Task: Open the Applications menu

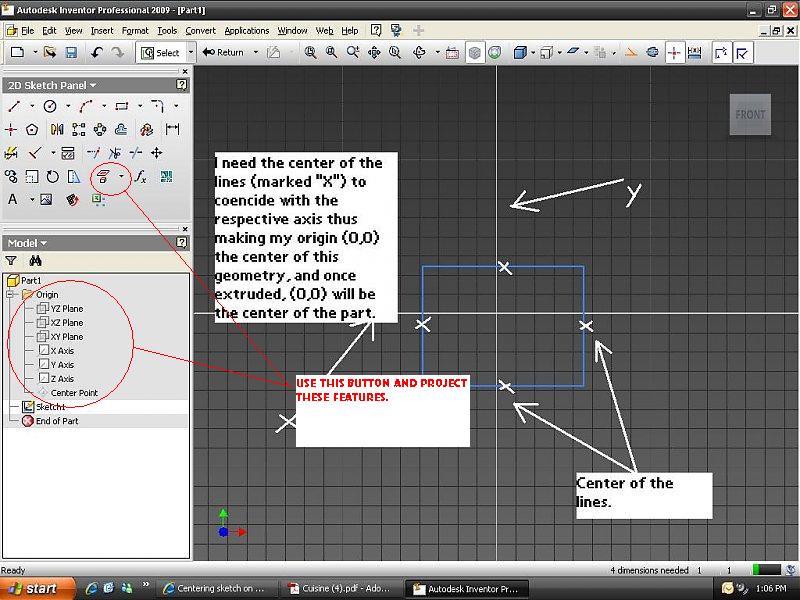Action: tap(246, 31)
